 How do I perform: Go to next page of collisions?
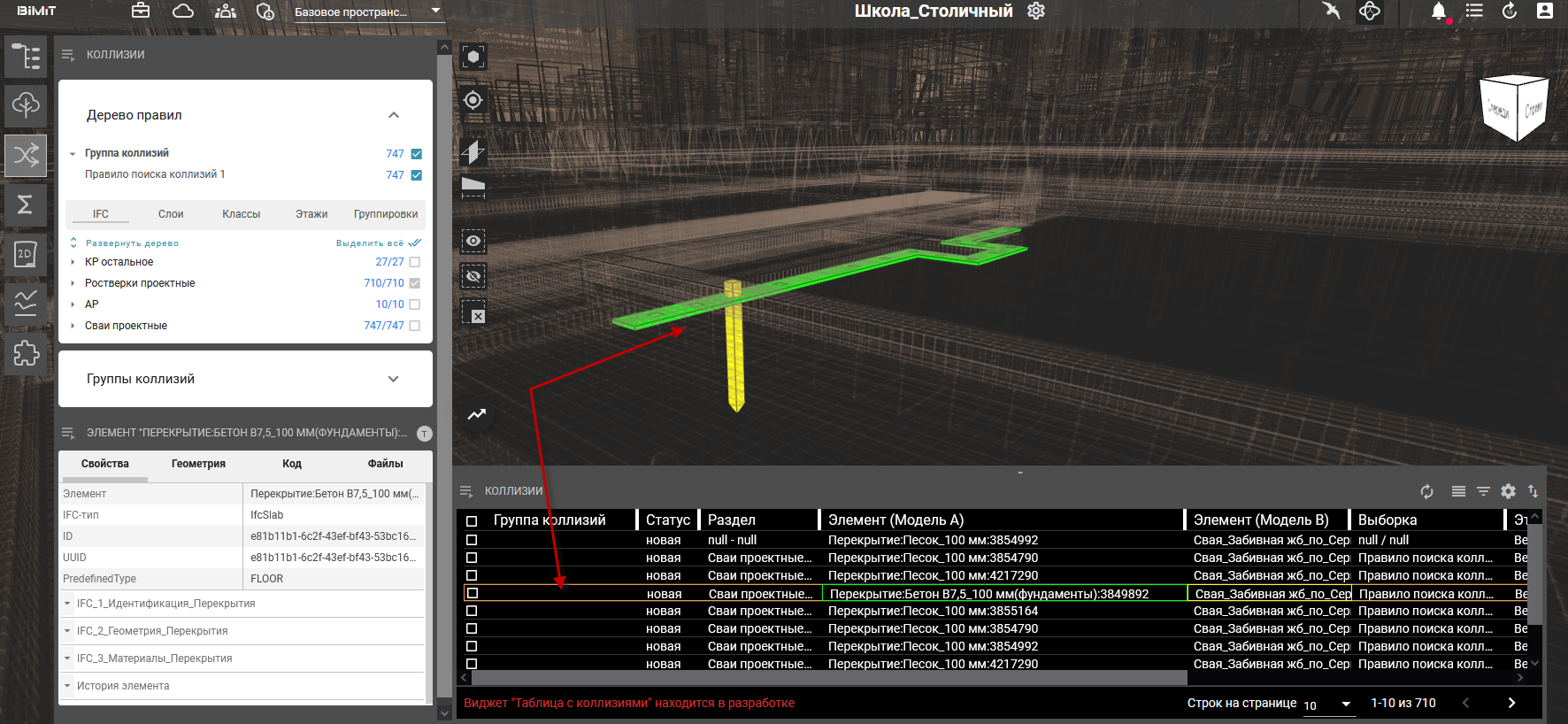pyautogui.click(x=1511, y=703)
